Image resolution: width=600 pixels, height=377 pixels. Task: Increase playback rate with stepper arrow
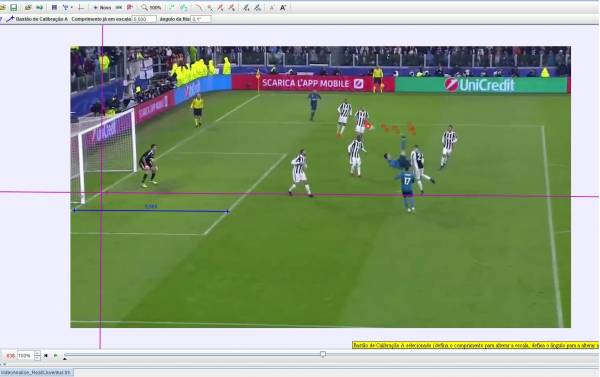(x=37, y=353)
